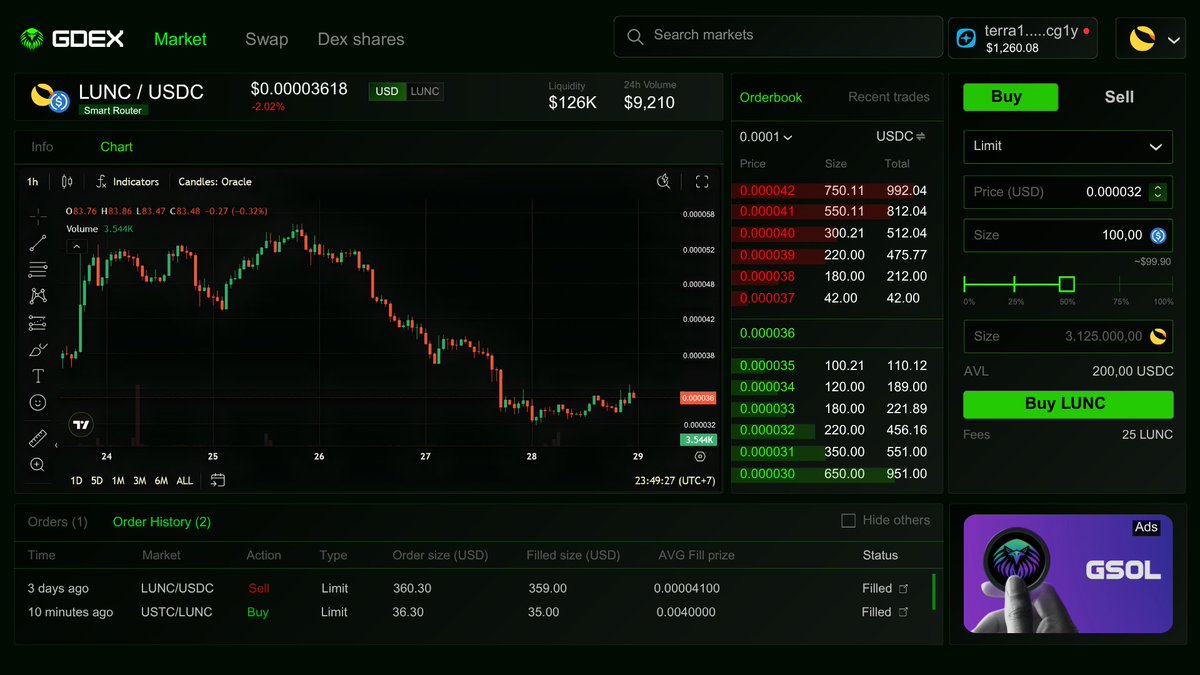Click the USDC swap arrows in the orderbook
This screenshot has width=1200, height=675.
coord(921,137)
